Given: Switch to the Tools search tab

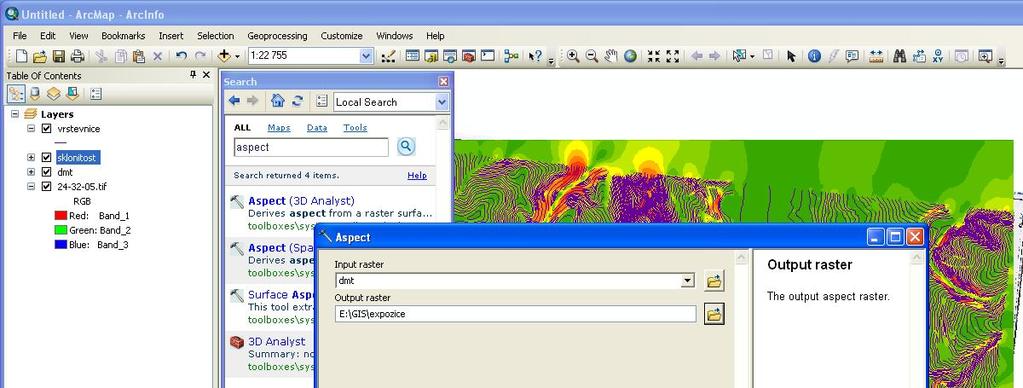Looking at the screenshot, I should coord(355,128).
